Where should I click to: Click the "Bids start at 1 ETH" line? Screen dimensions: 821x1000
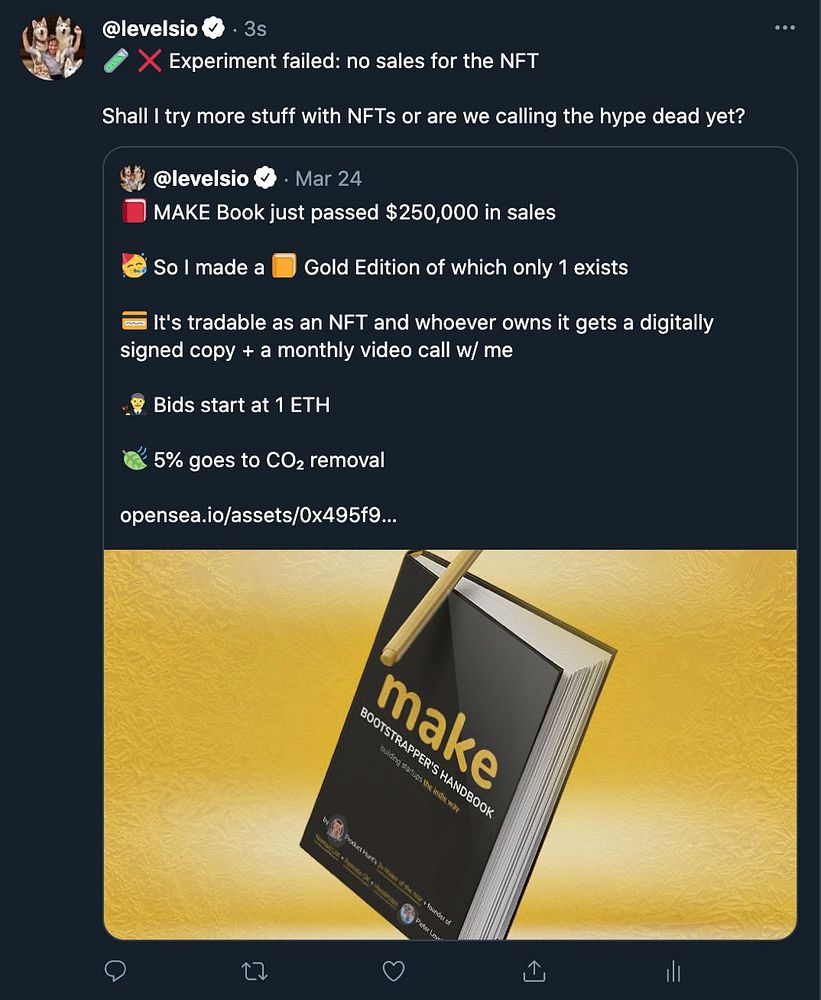point(241,405)
